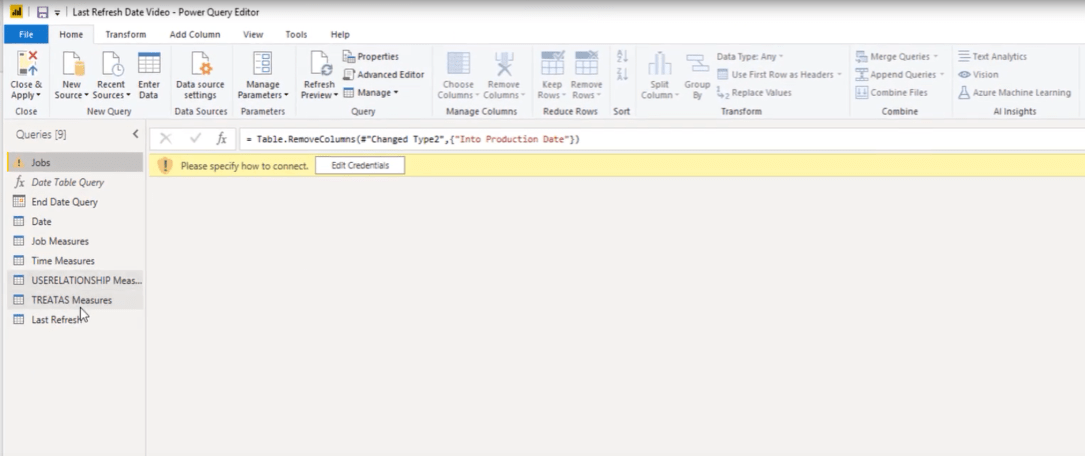Open Text Analytics
This screenshot has width=1085, height=456.
992,57
